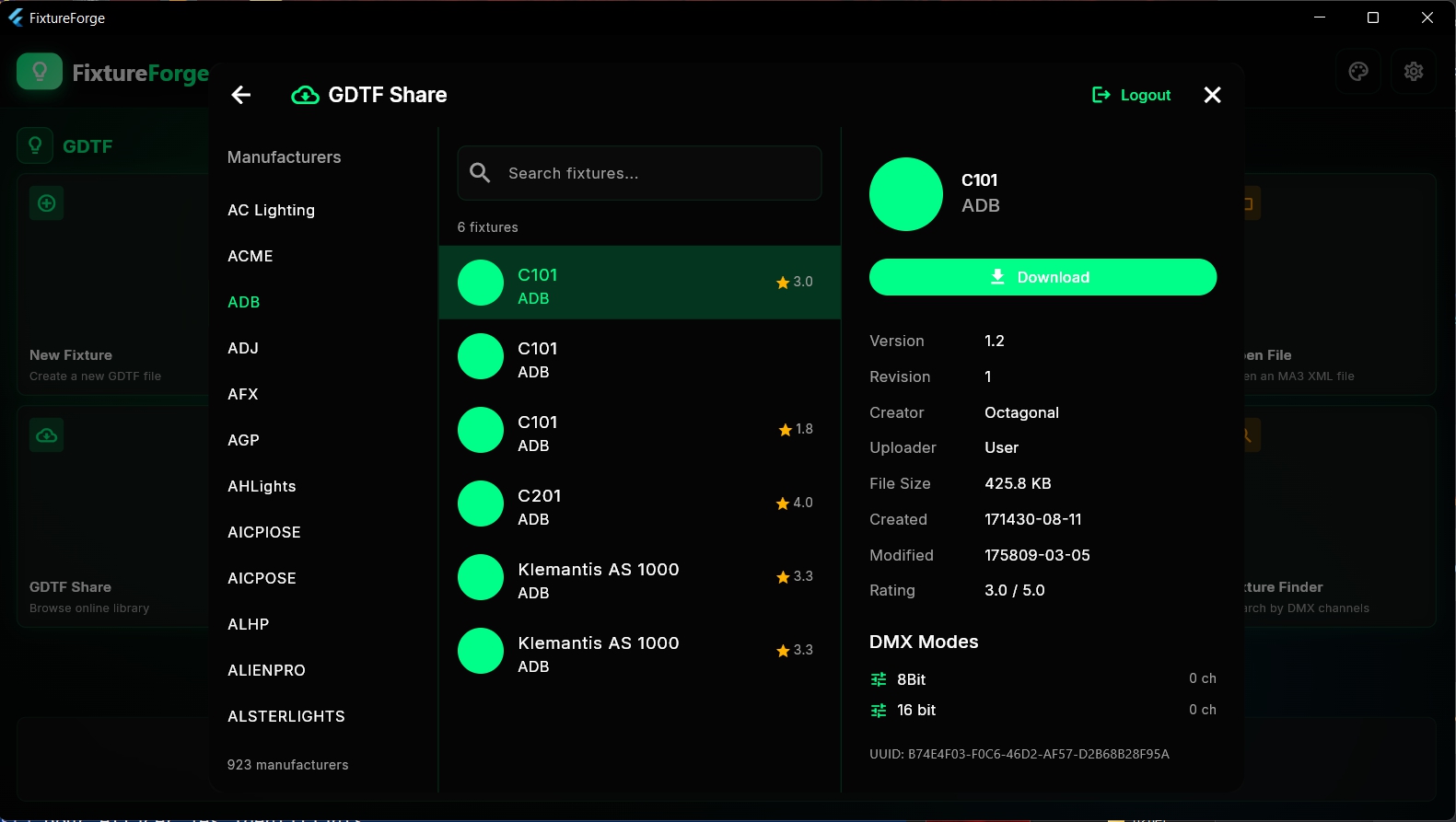Click the search magnifier icon
Screen dimensions: 1456x822
point(480,173)
